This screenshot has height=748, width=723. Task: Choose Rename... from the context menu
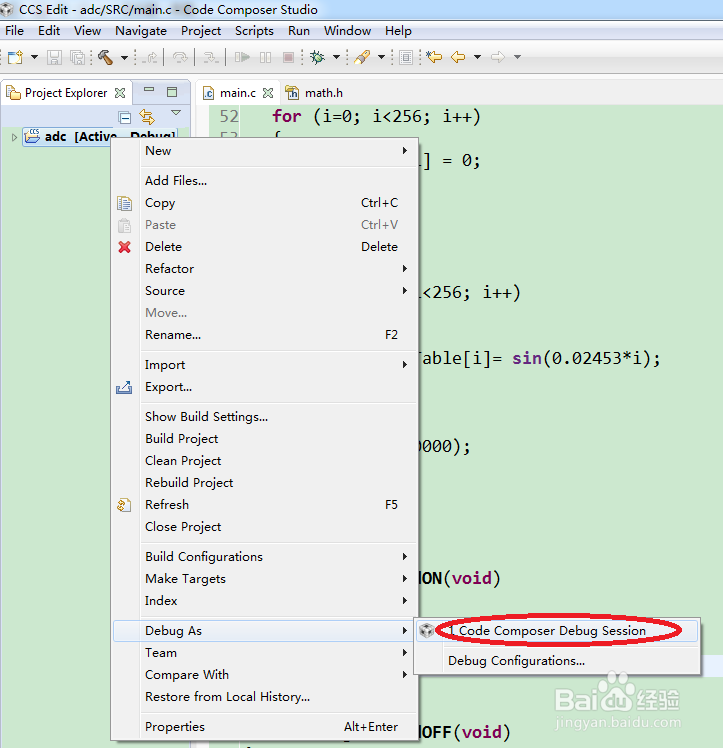pos(265,334)
